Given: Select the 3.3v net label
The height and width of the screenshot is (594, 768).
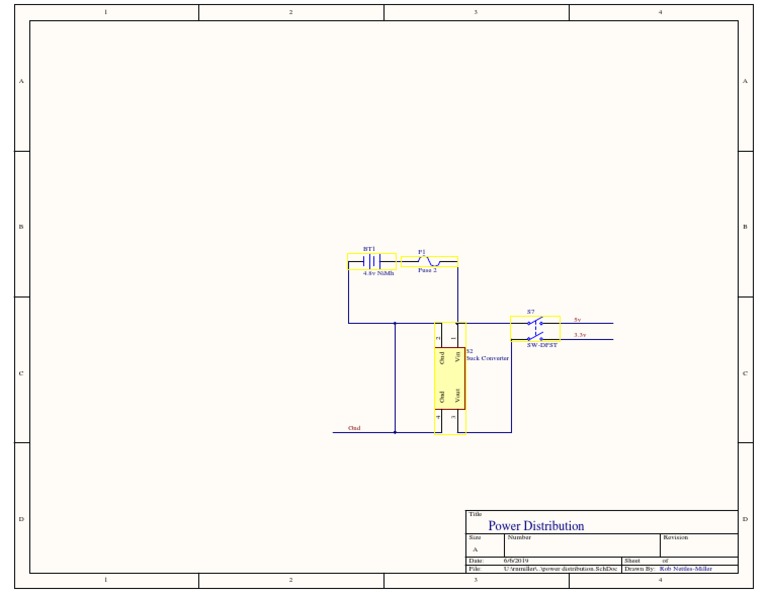Looking at the screenshot, I should click(x=580, y=335).
